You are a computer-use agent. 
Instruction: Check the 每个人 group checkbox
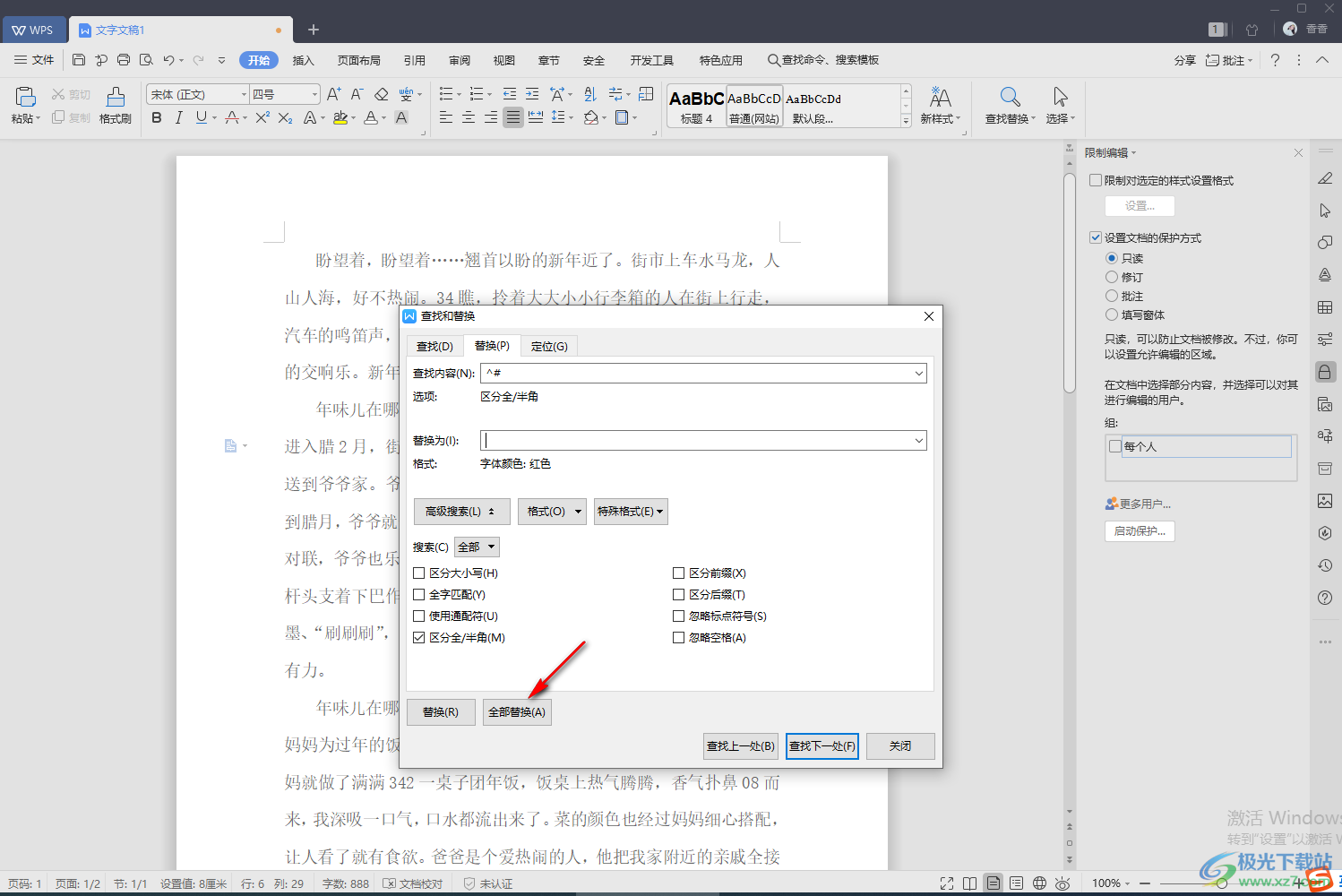coord(1115,446)
